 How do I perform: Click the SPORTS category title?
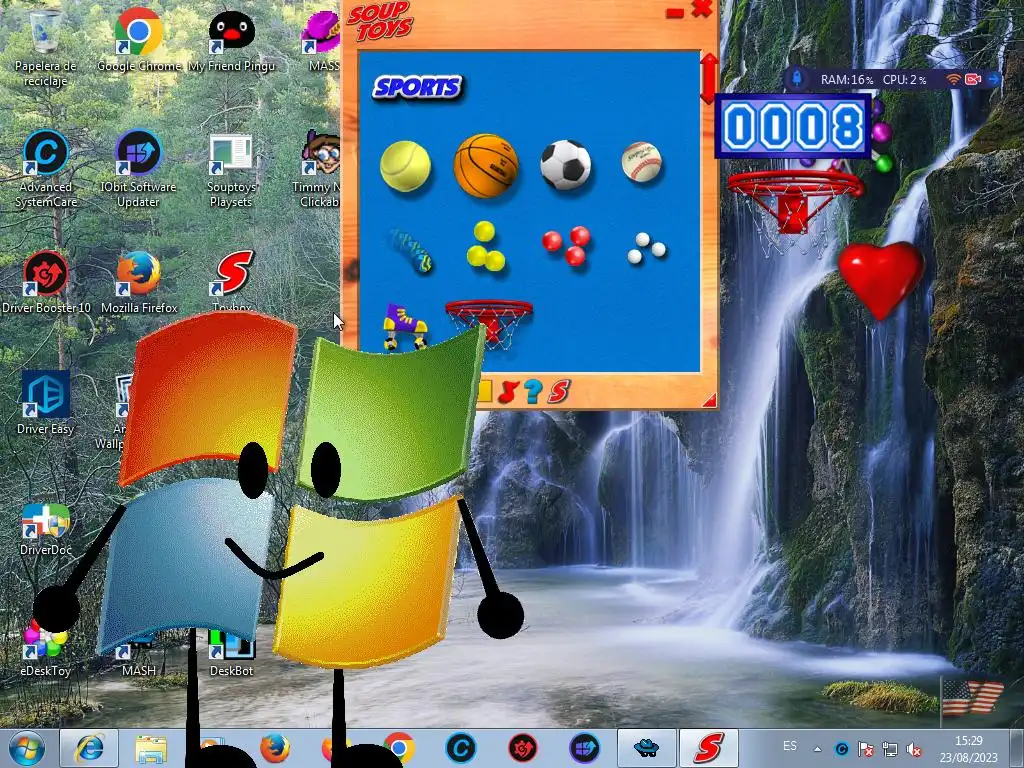click(417, 88)
